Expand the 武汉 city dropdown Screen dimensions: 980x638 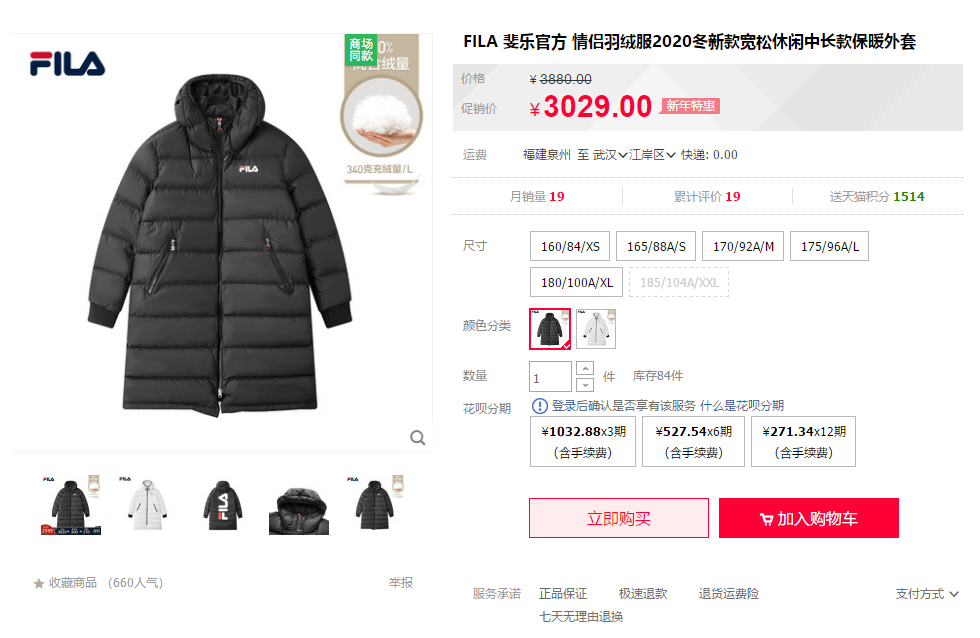610,155
